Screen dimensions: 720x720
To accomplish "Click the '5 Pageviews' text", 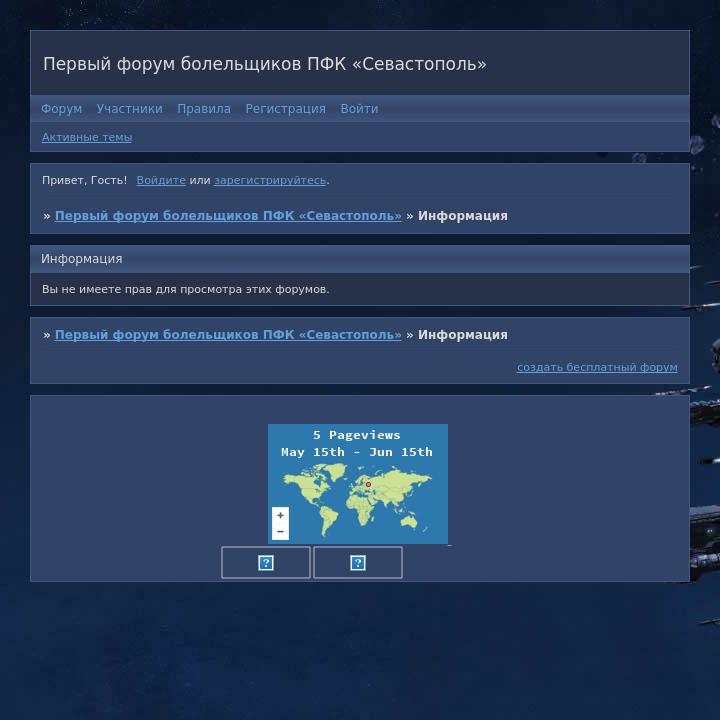I will [x=357, y=435].
